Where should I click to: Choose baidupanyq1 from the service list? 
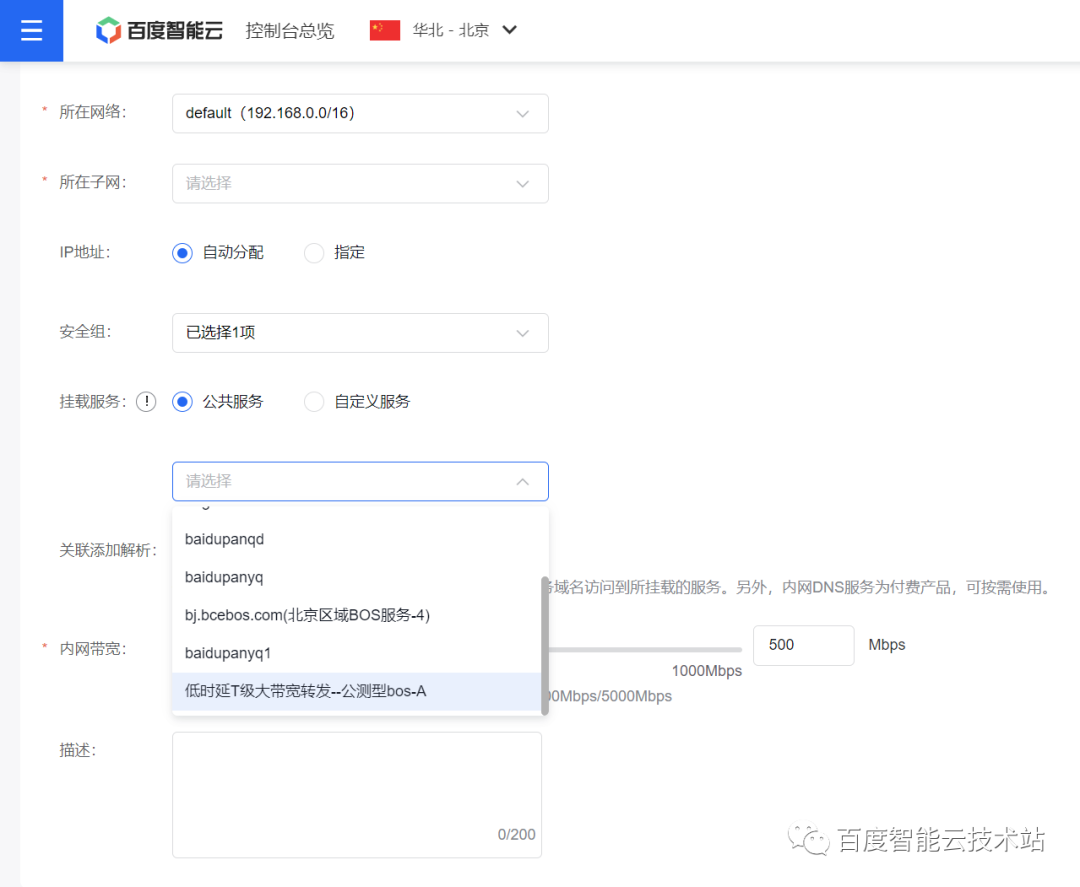(x=356, y=653)
